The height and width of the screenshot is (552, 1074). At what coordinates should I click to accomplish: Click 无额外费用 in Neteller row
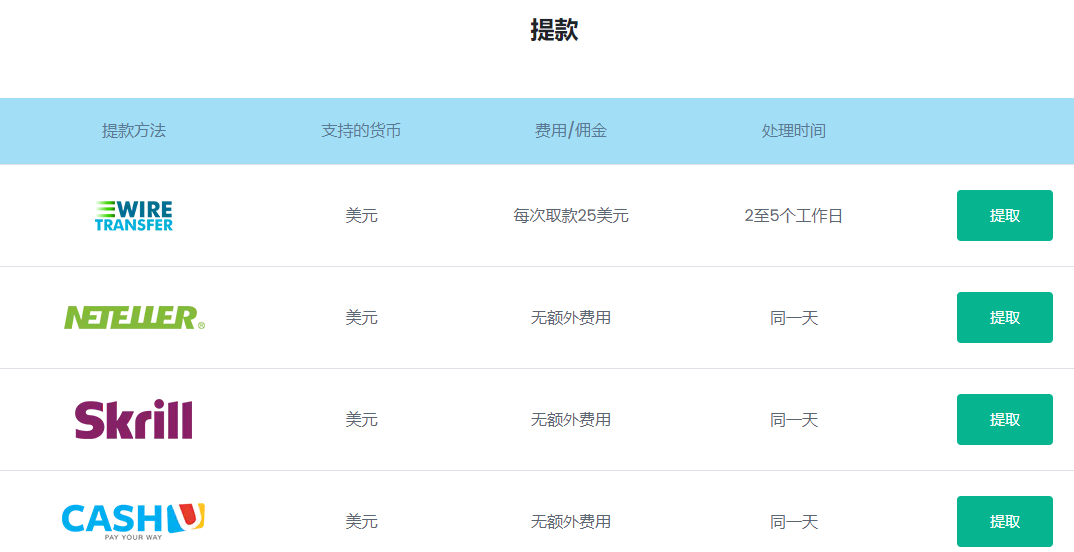tap(571, 318)
